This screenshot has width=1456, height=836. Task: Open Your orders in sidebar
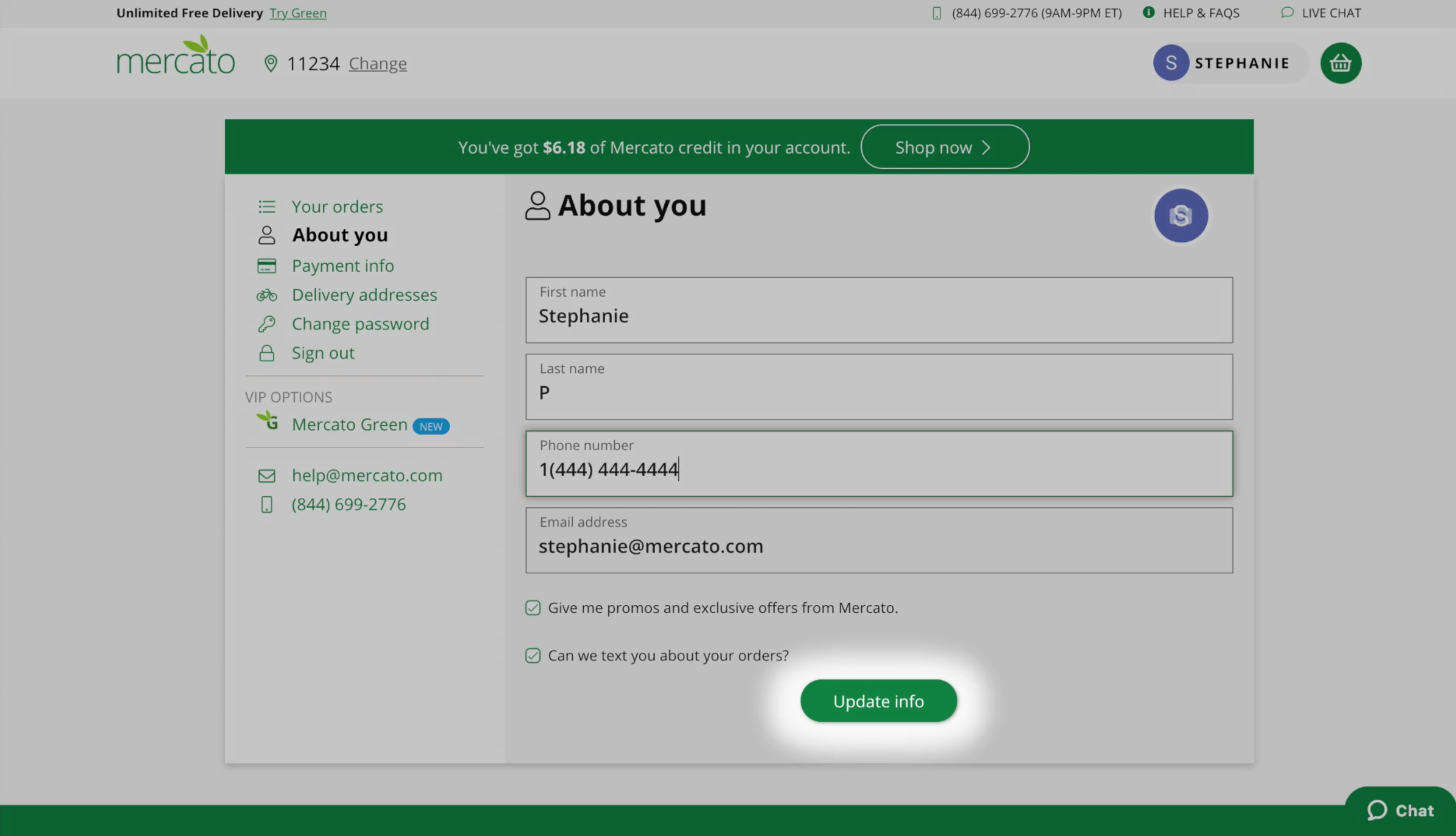pos(337,206)
